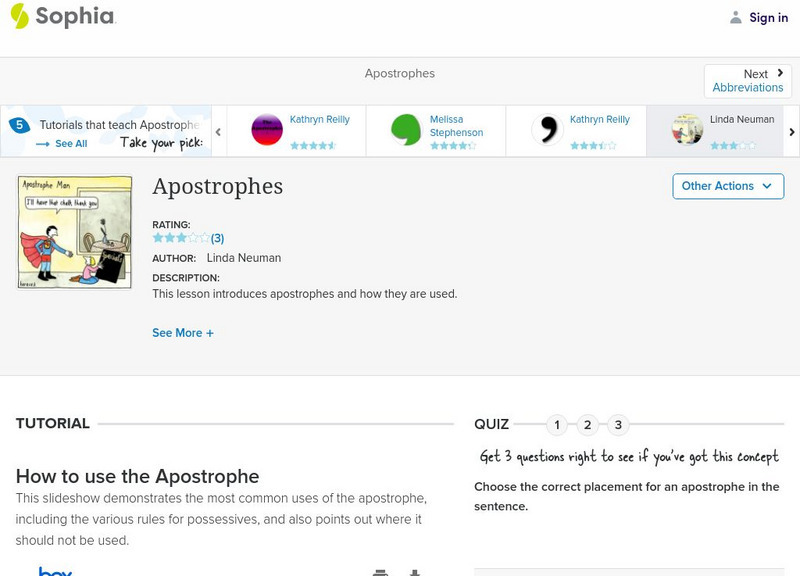The image size is (800, 576).
Task: Click the Sophia logo
Action: [62, 17]
